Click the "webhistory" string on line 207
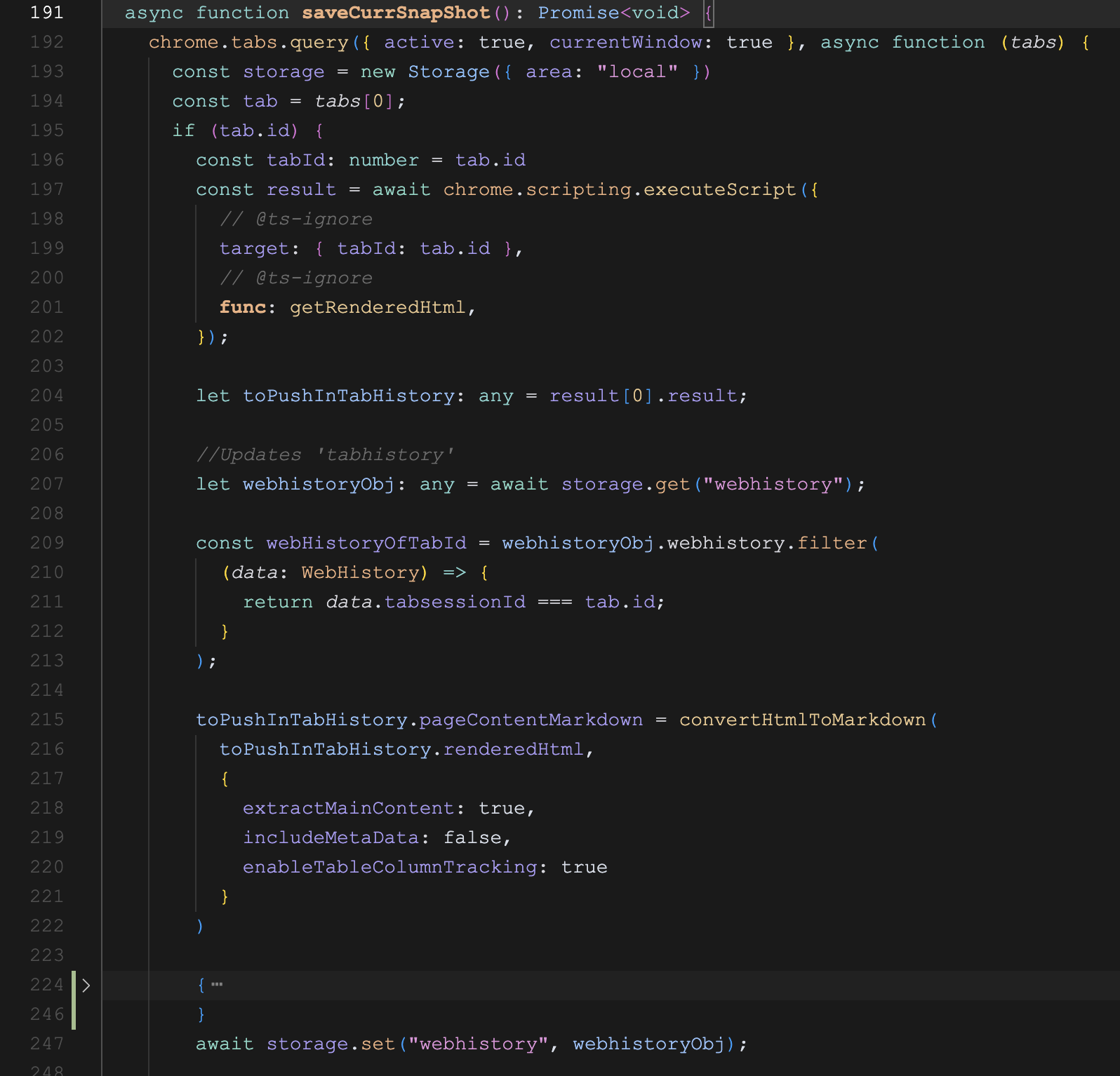1120x1076 pixels. 773,484
